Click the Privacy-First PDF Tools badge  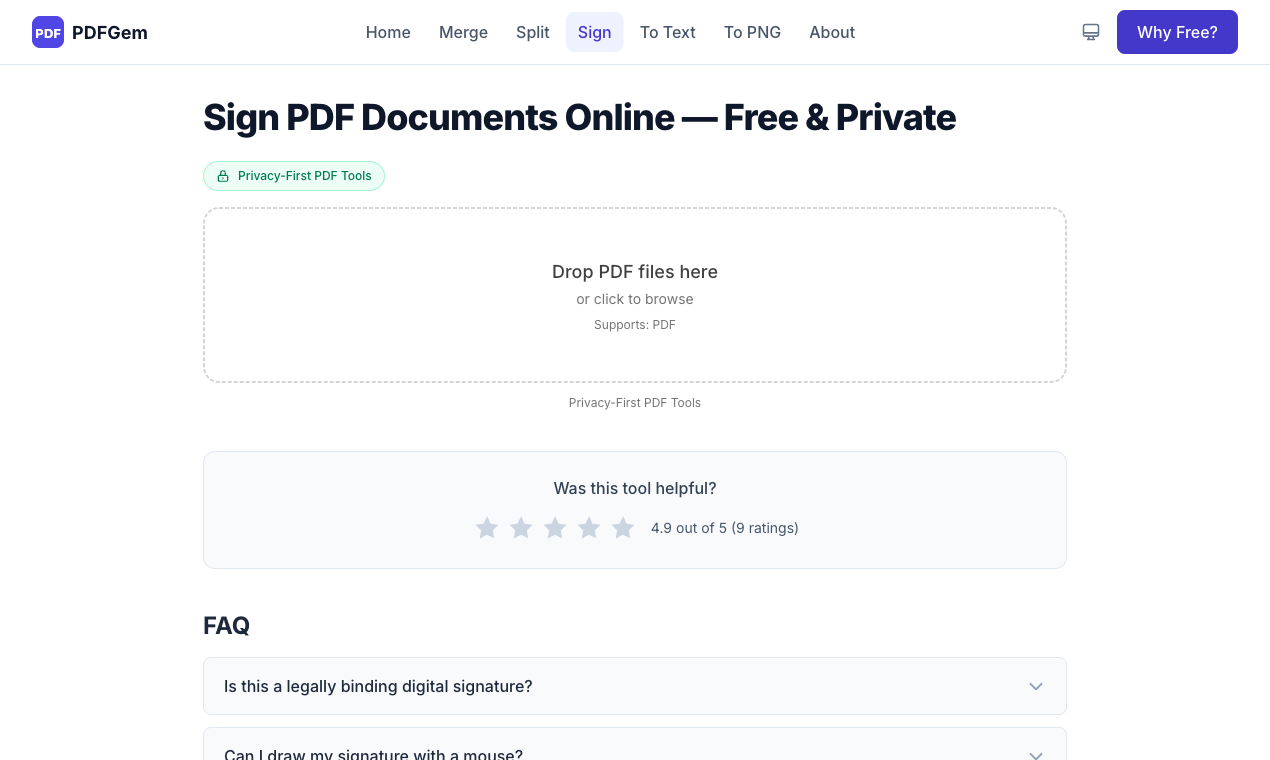[294, 175]
